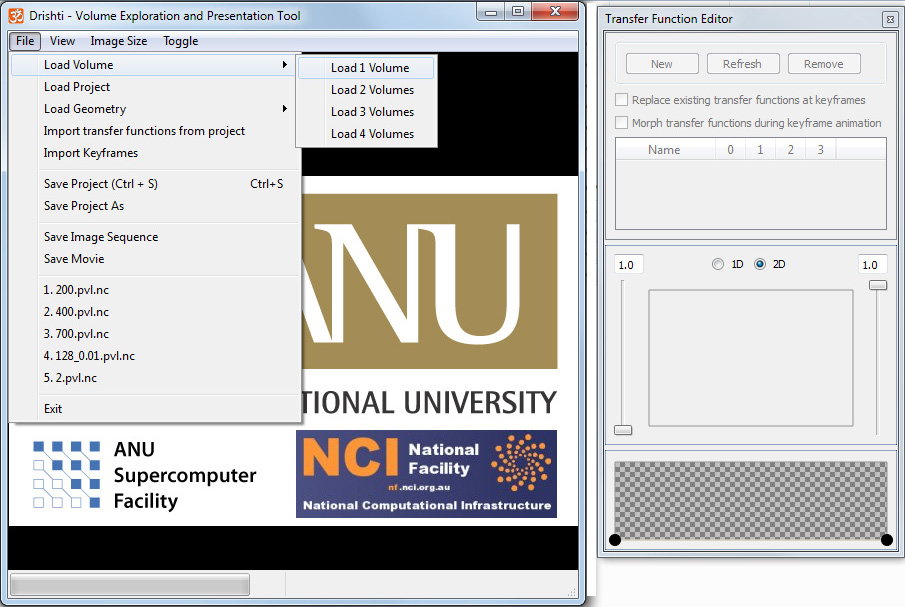
Task: Click the Name column header
Action: tap(665, 150)
